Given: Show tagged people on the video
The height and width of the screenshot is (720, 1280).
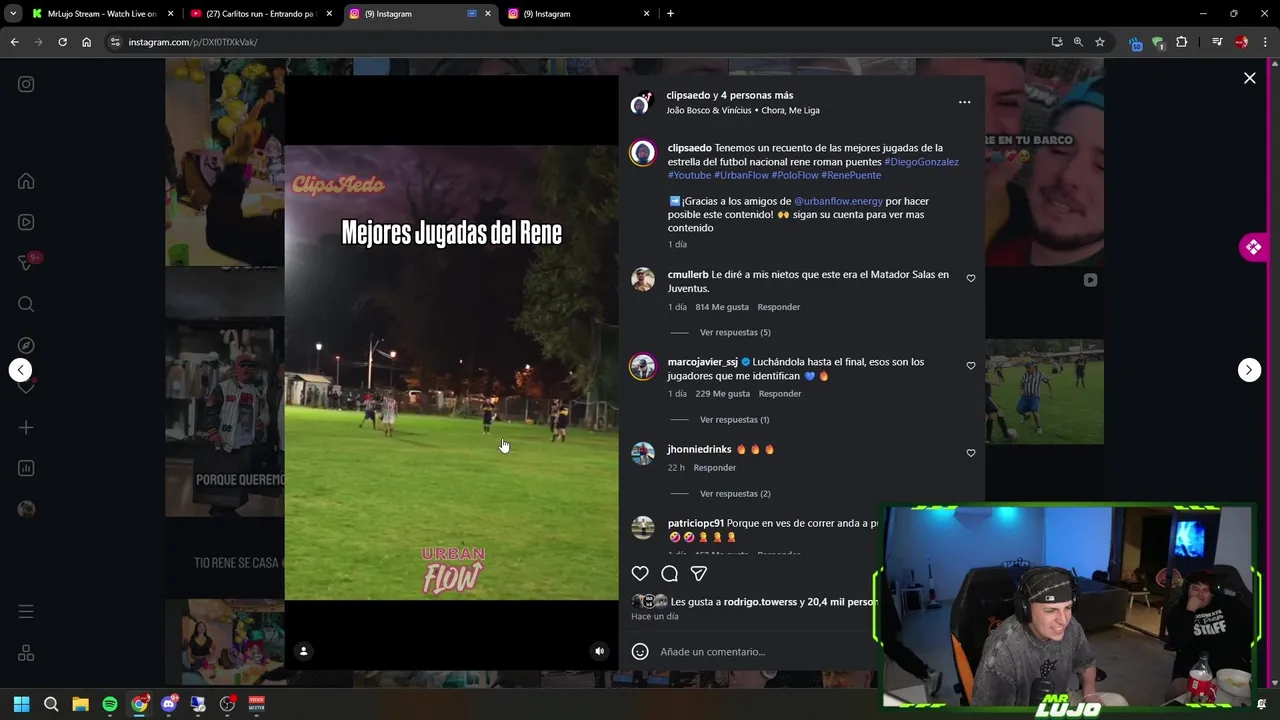Looking at the screenshot, I should click(x=303, y=651).
